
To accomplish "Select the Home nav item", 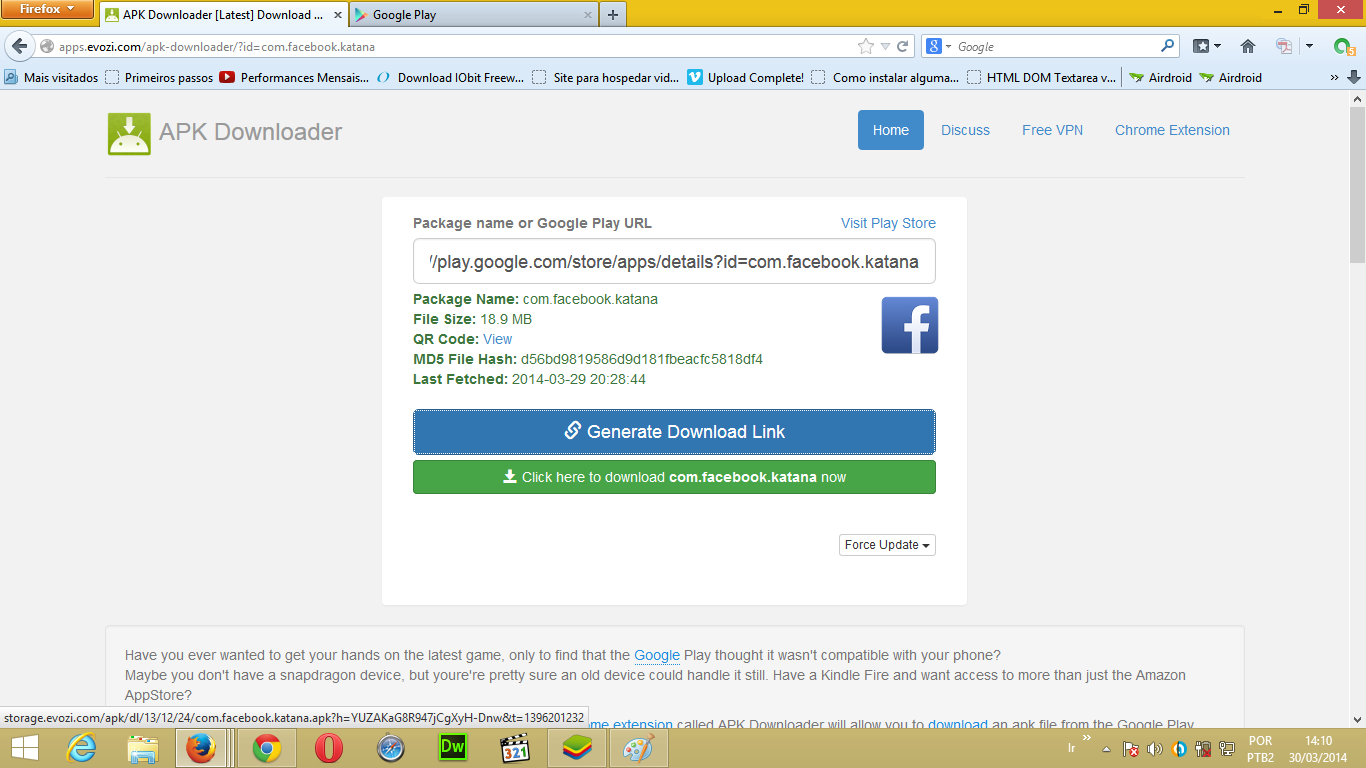I will 890,130.
